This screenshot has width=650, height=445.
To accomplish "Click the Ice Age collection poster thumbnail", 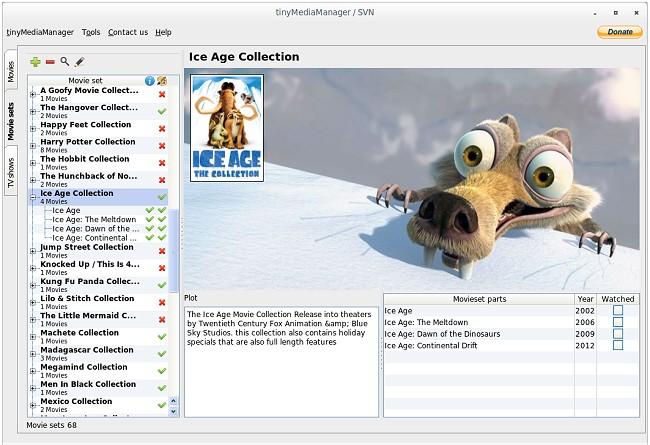I will [x=227, y=128].
